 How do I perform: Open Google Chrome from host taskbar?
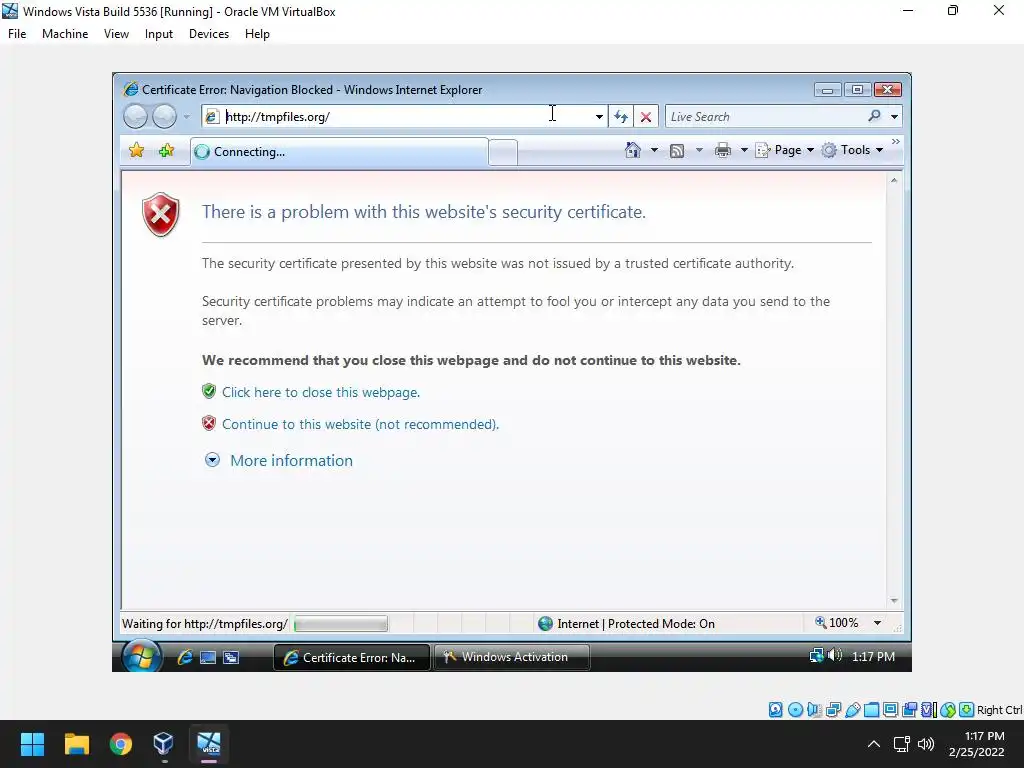[x=120, y=744]
